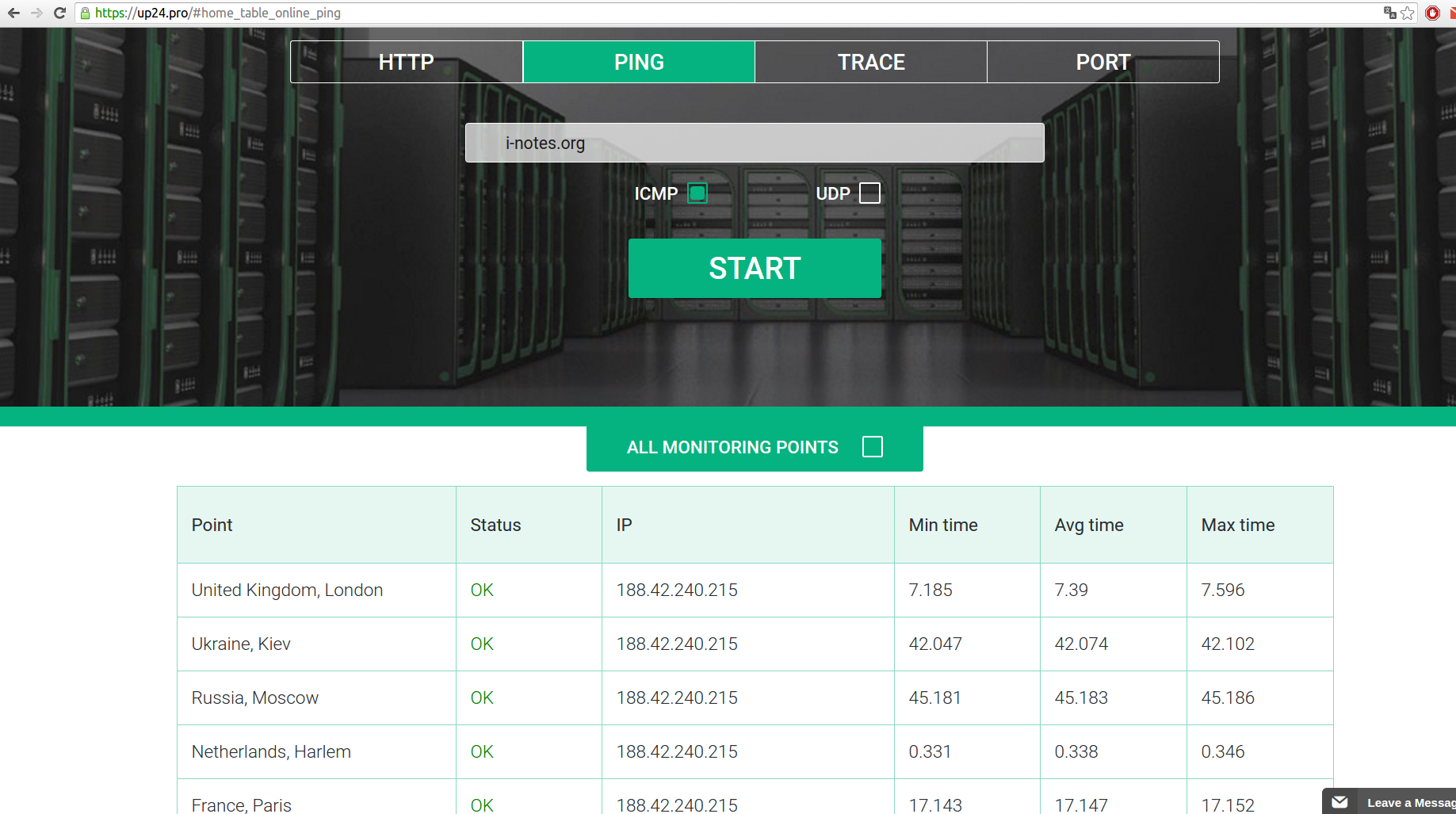Screen dimensions: 1456x814
Task: Click the i-notes.org host input field
Action: tap(754, 143)
